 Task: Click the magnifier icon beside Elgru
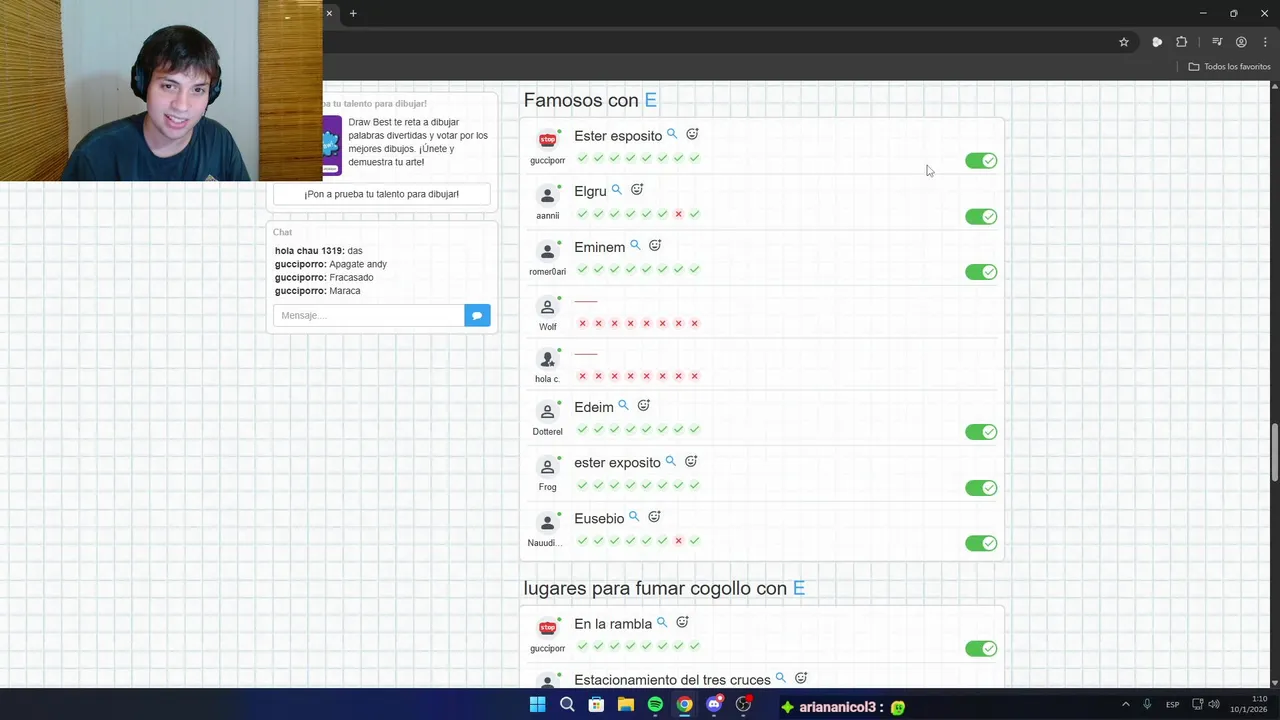tap(617, 190)
